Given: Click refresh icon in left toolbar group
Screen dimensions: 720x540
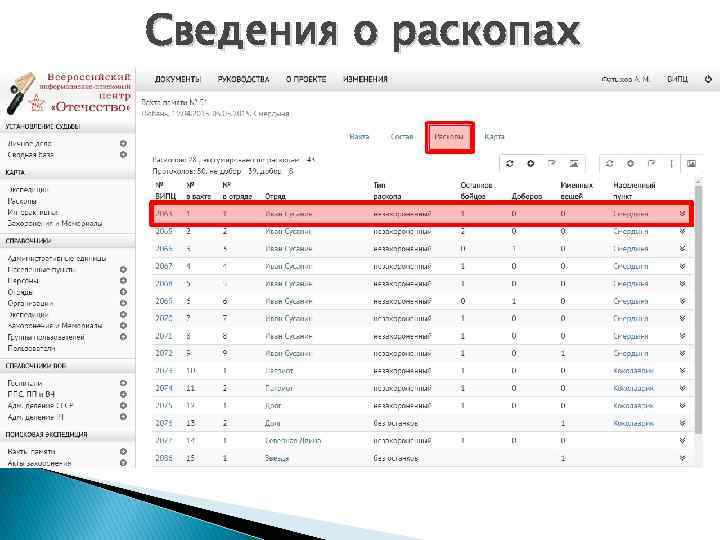Looking at the screenshot, I should 510,163.
